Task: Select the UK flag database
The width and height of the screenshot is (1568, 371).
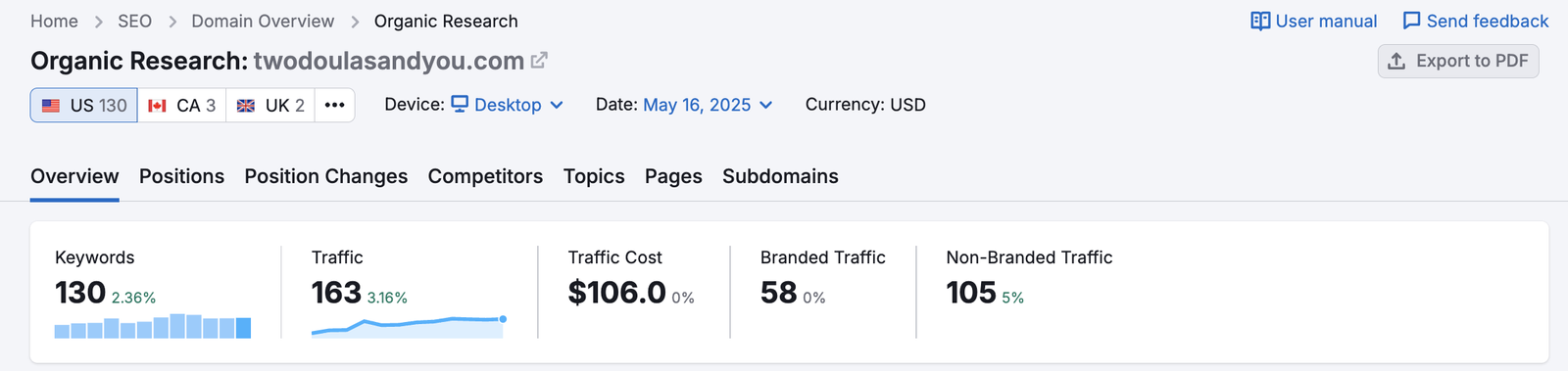Action: (x=270, y=105)
